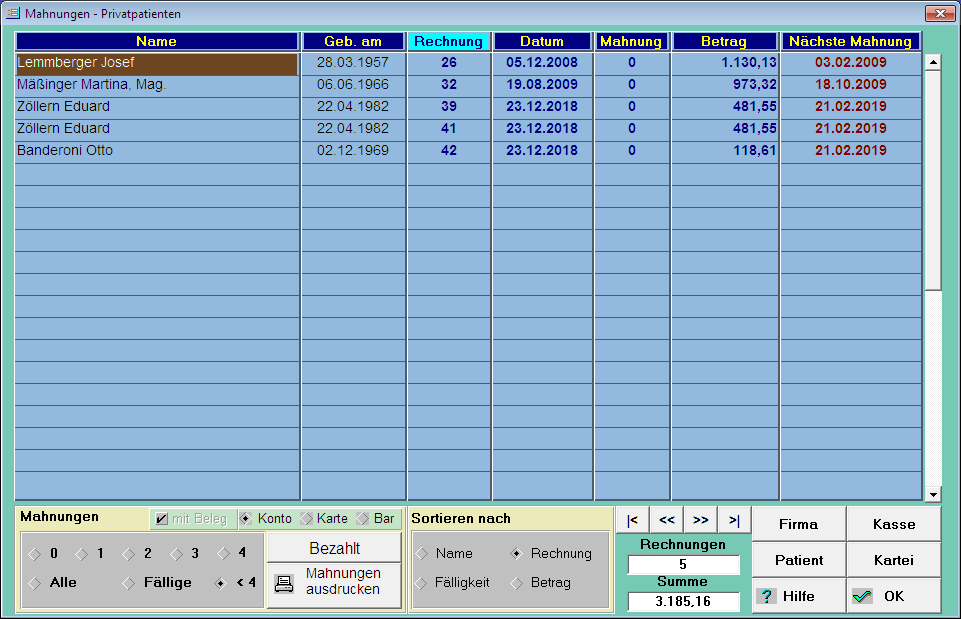Choose the Bar payment radio option
The height and width of the screenshot is (619, 961).
click(x=364, y=519)
